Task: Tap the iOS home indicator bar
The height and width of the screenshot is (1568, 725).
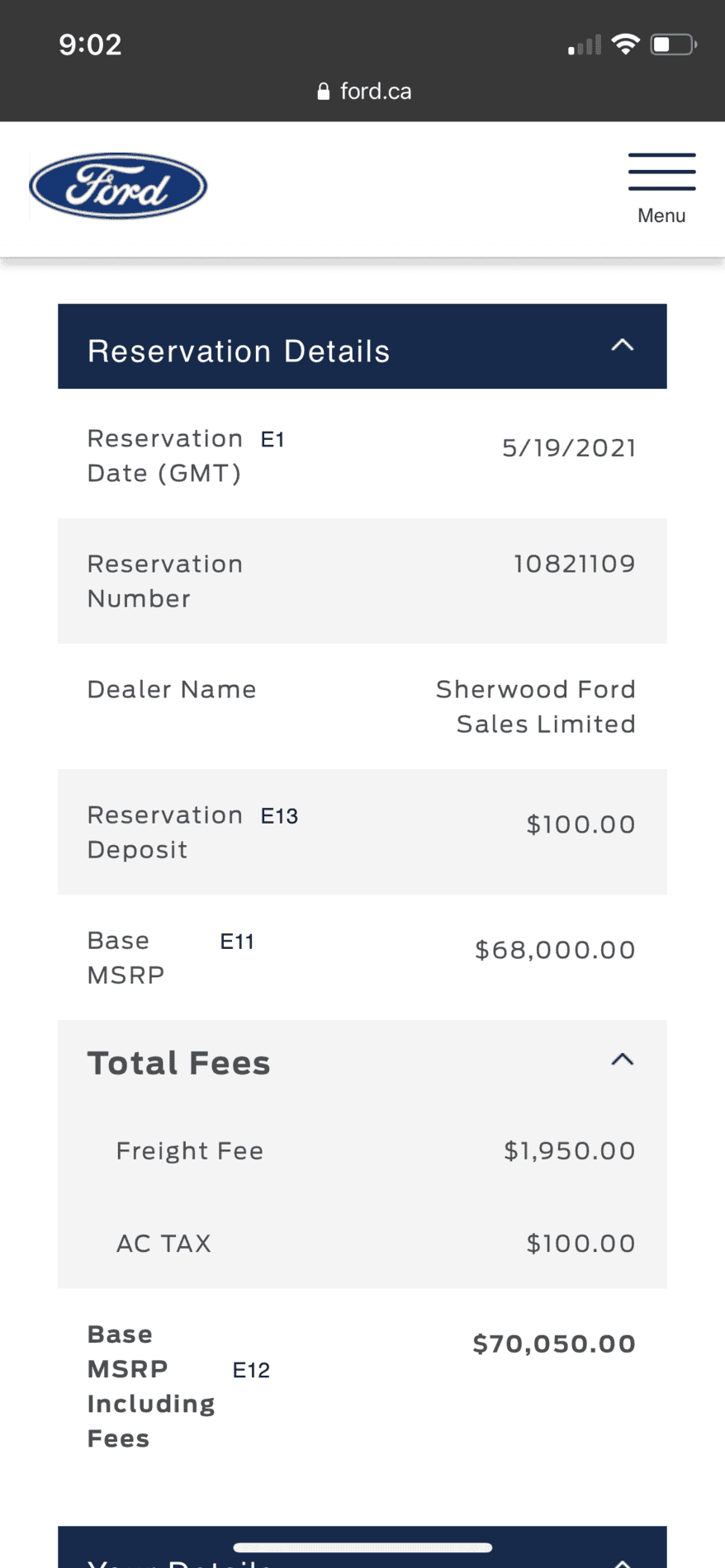Action: 362,1547
